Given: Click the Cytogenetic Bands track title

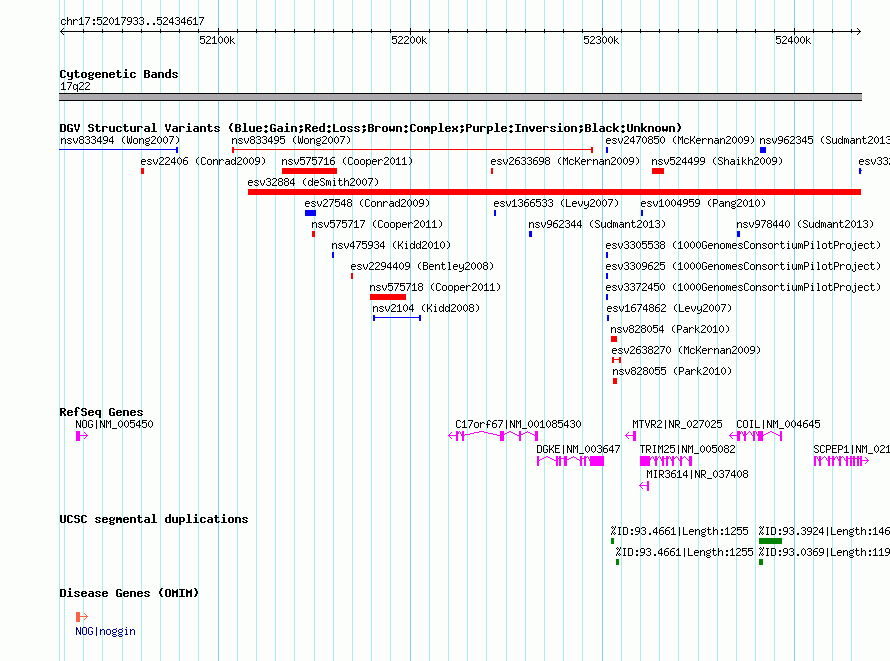Looking at the screenshot, I should click(x=119, y=74).
